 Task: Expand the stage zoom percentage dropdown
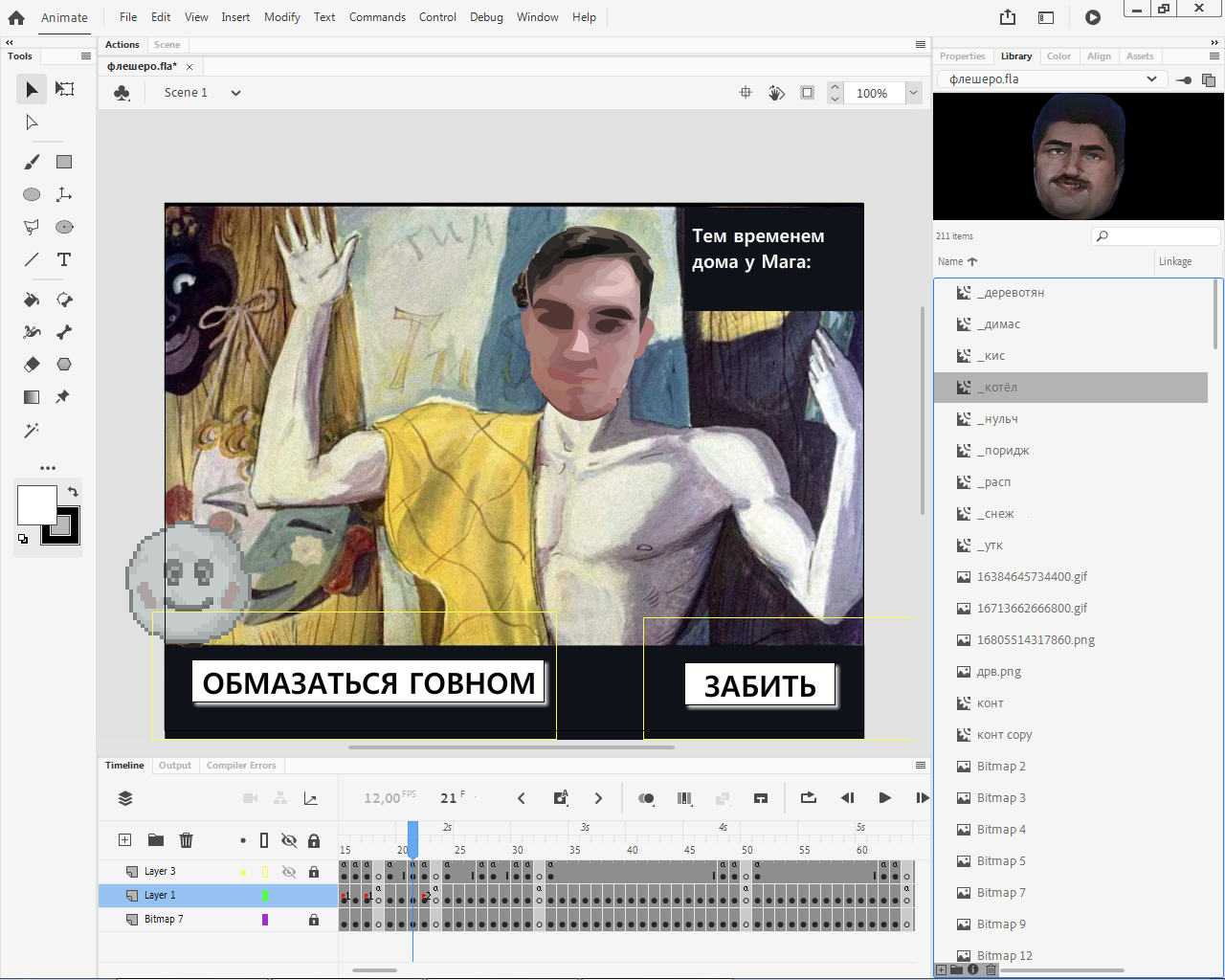tap(914, 93)
